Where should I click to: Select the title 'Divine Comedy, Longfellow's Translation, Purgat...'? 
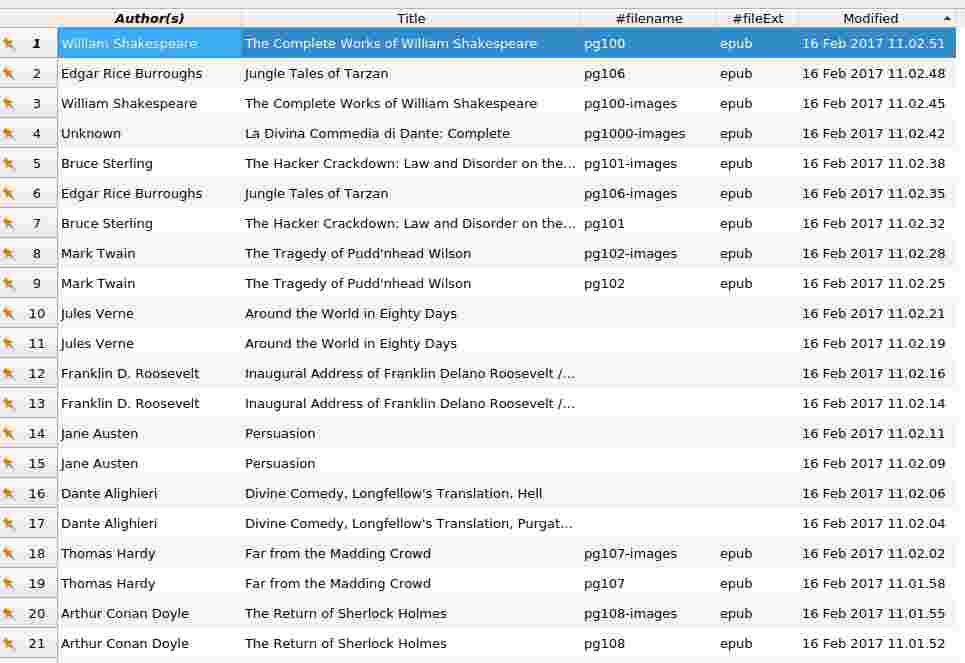(409, 524)
